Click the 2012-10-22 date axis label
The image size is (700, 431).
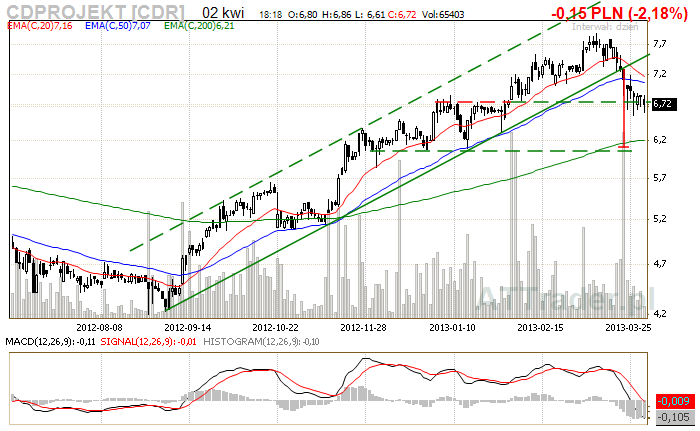(x=275, y=328)
